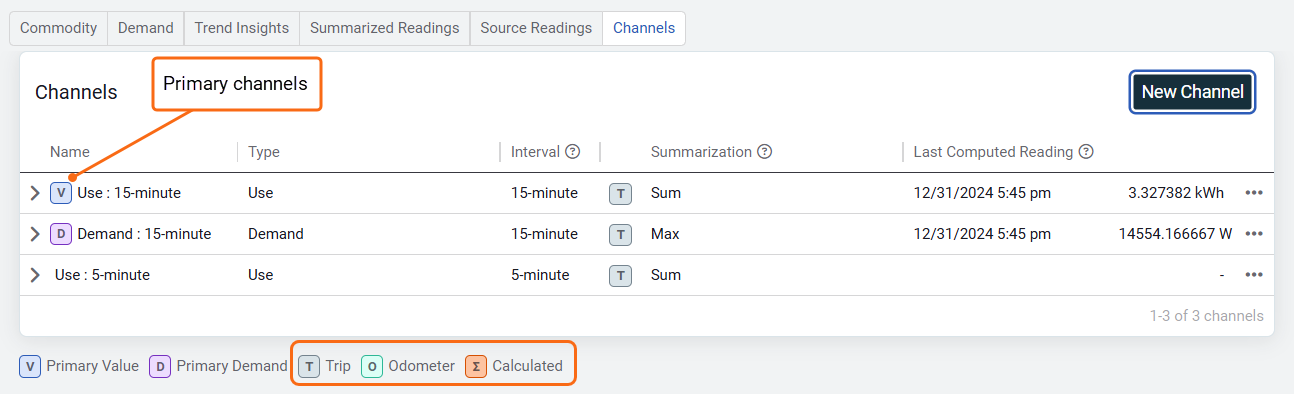This screenshot has height=394, width=1294.
Task: Open more options for Demand : 15-minute row
Action: coord(1254,234)
